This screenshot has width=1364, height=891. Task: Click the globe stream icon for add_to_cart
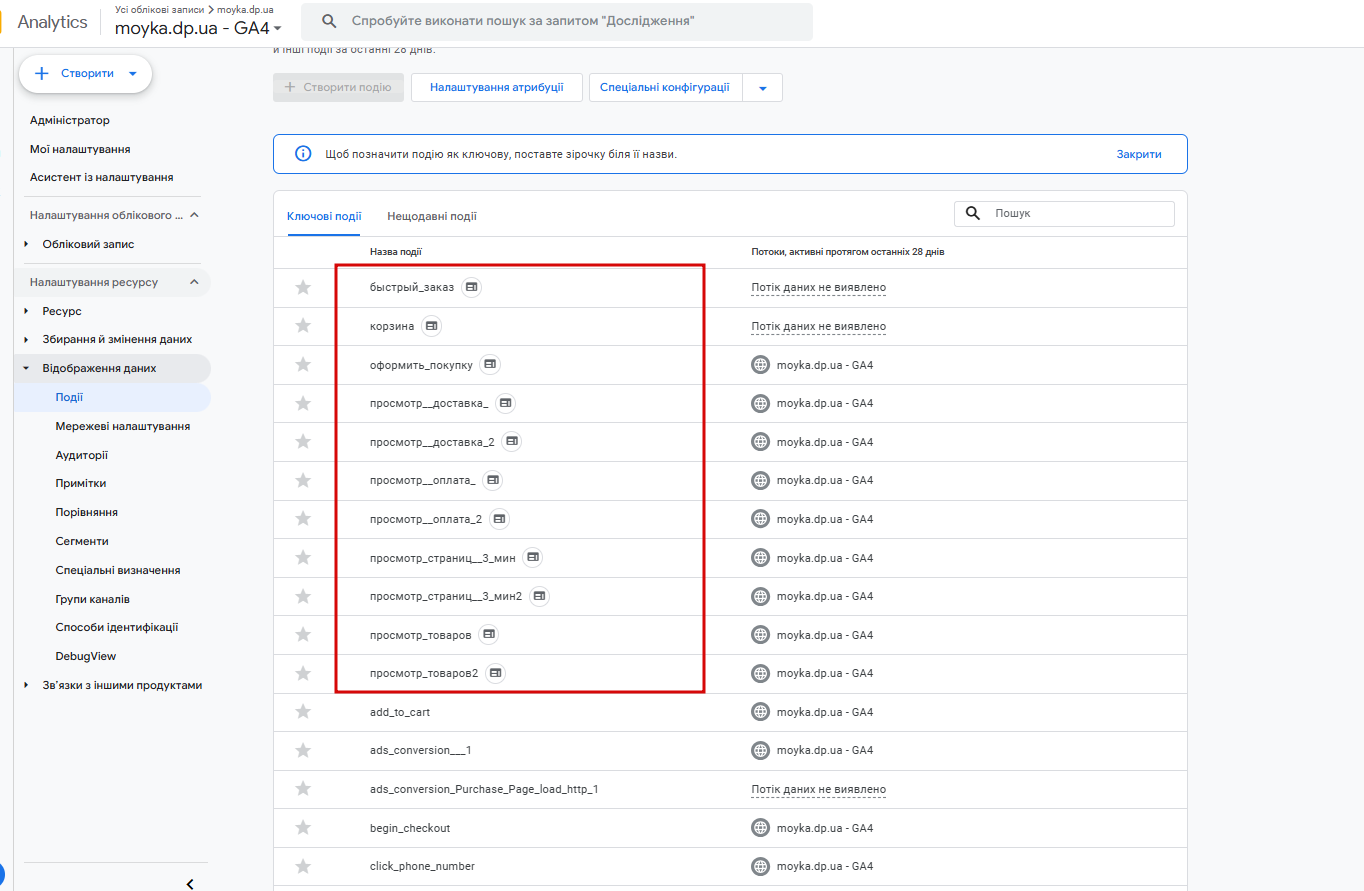pyautogui.click(x=761, y=712)
